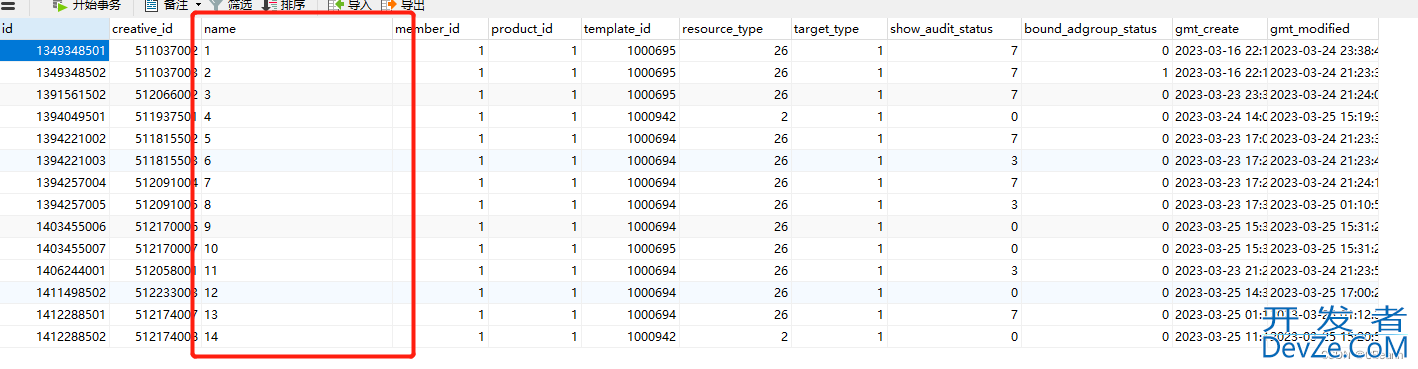Screen dimensions: 1418x369
Task: Select the name column header
Action: click(296, 29)
